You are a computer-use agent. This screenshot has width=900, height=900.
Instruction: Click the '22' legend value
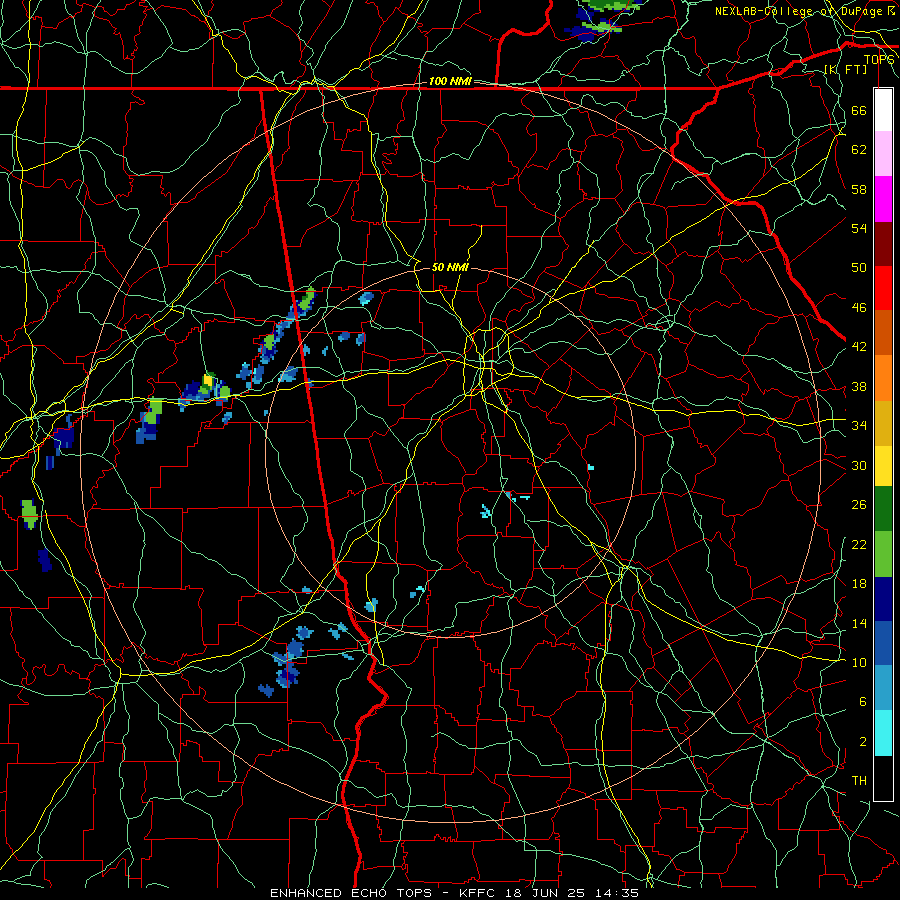(x=859, y=544)
